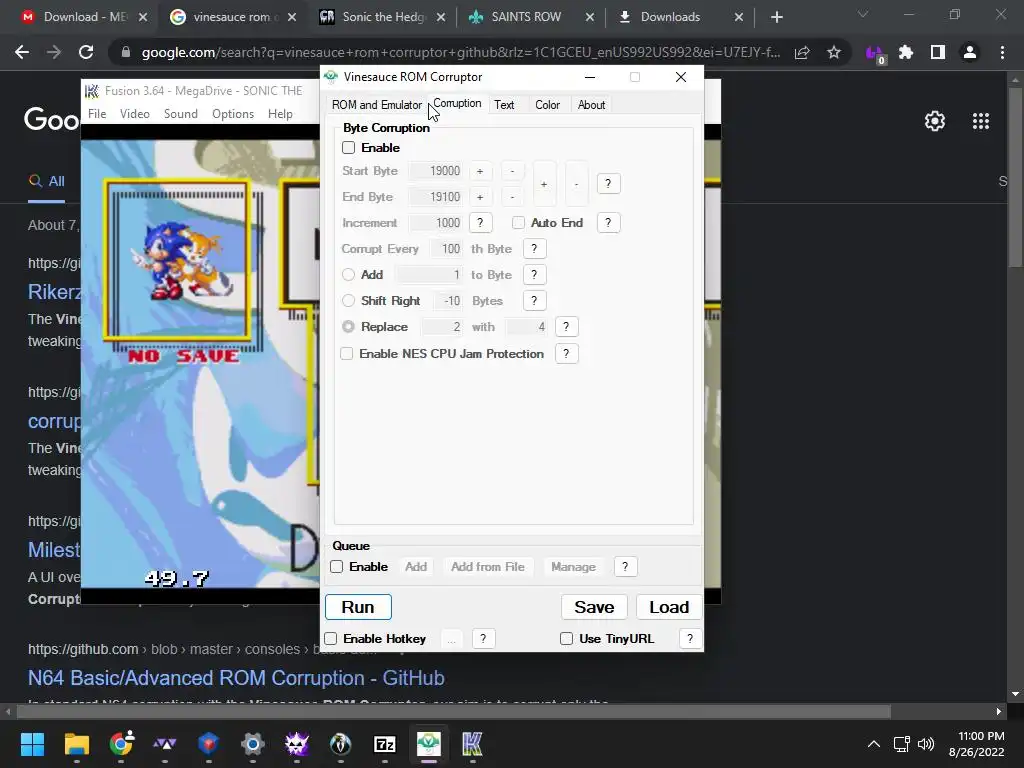Open help for Use TinyURL
The image size is (1024, 768).
coord(690,639)
